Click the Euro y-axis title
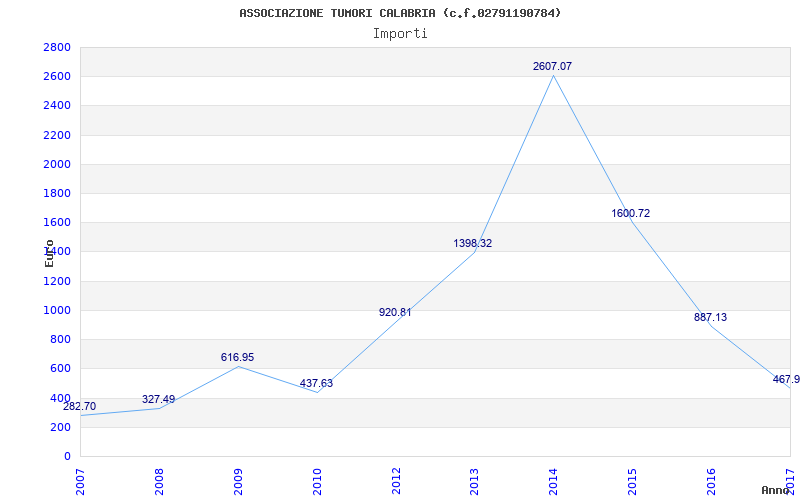800x500 pixels. point(49,254)
